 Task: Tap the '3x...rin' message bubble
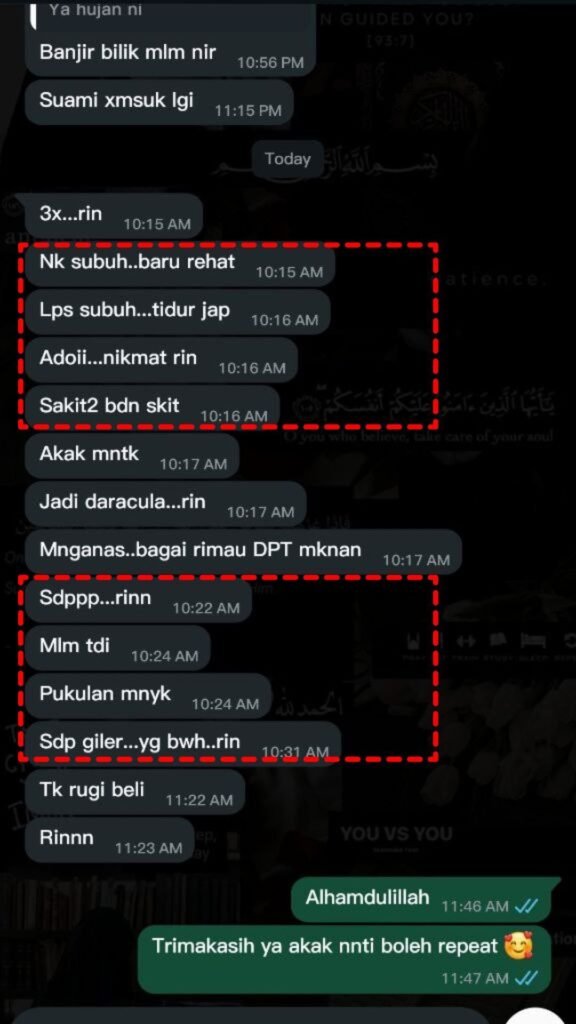click(x=114, y=216)
